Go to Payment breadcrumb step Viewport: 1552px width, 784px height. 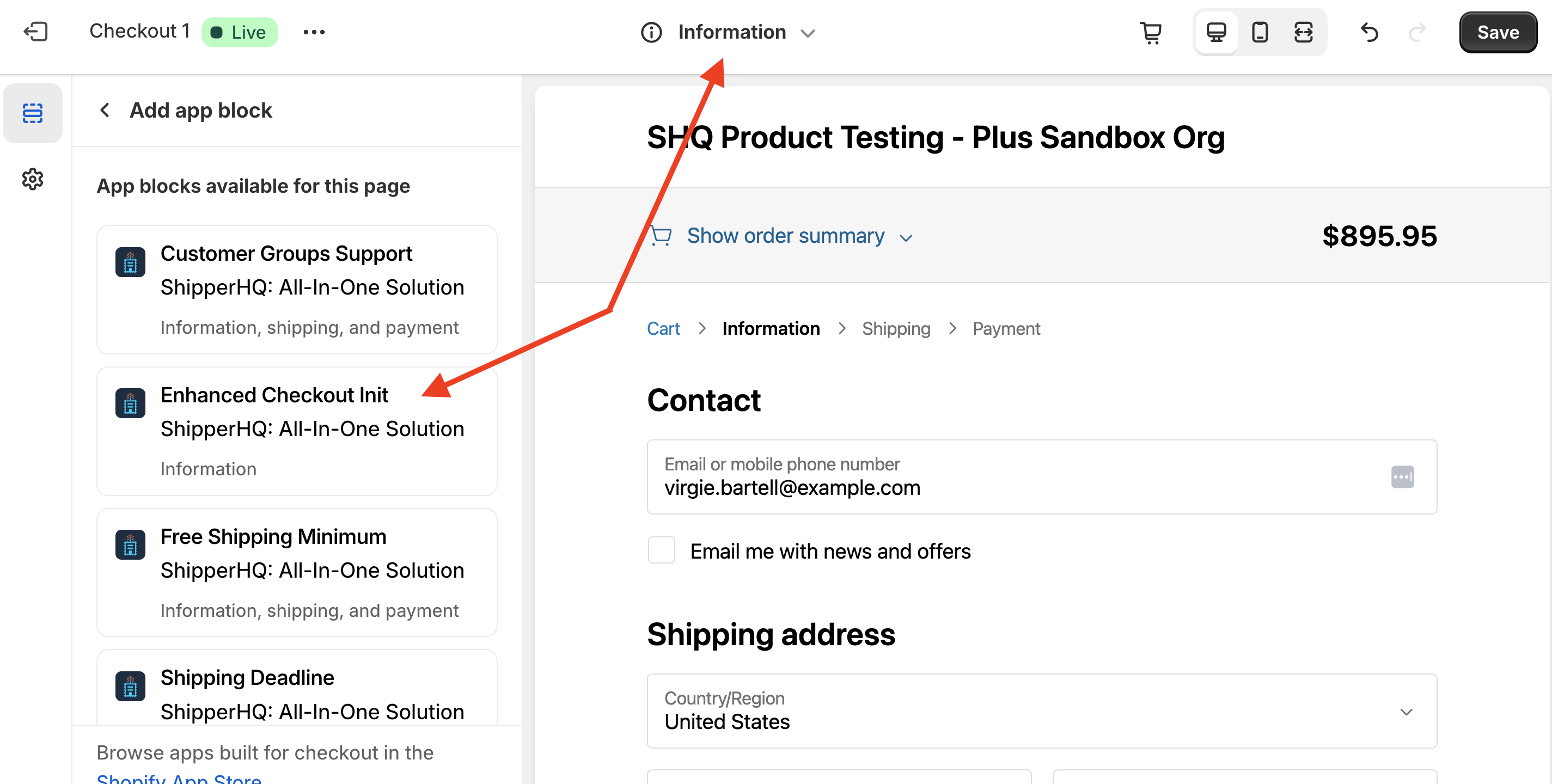tap(1006, 328)
